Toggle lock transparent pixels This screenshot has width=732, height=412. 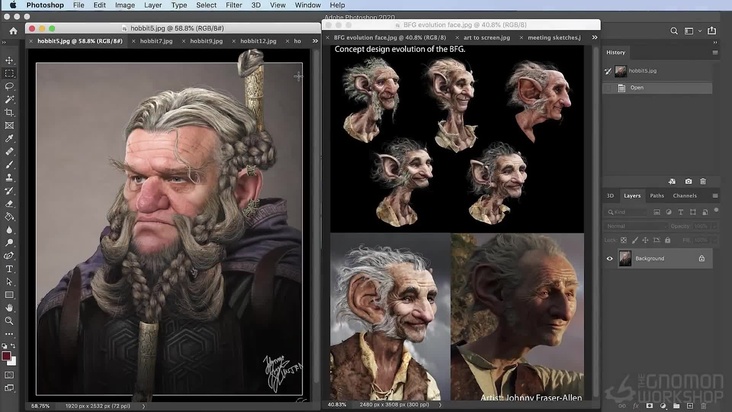624,240
